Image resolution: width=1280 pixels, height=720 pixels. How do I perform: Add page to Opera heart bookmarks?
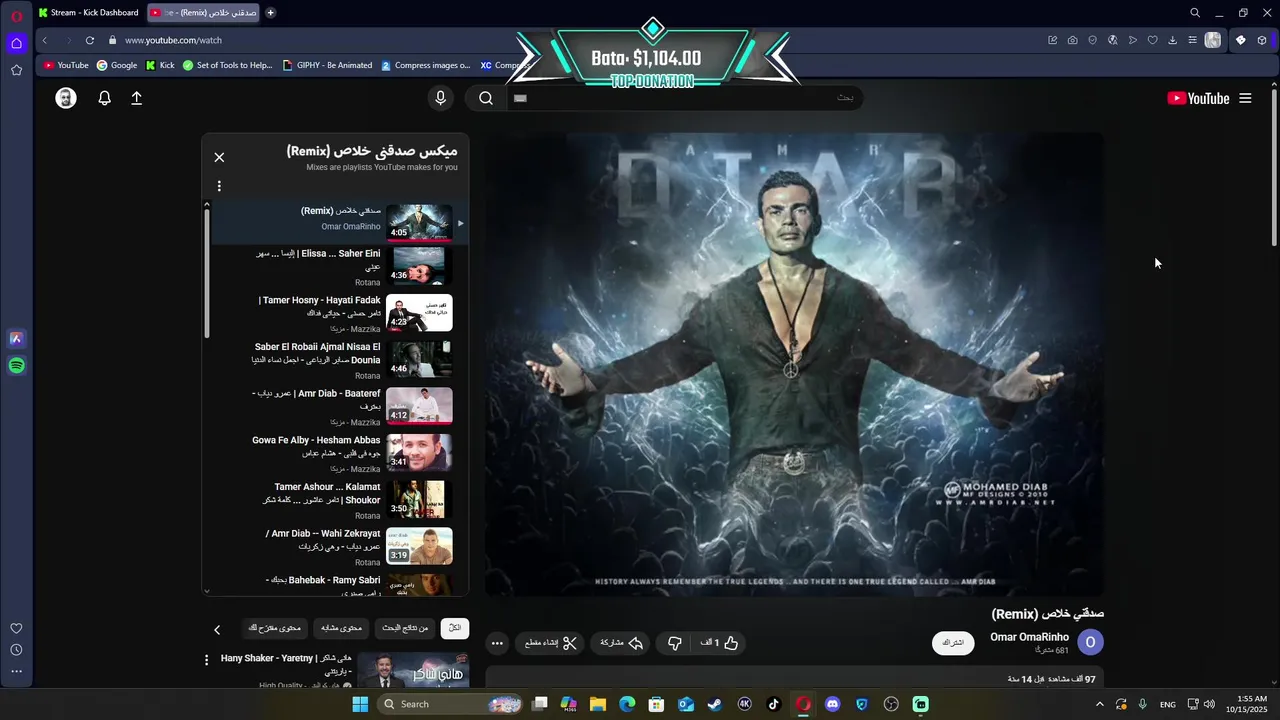point(1152,40)
